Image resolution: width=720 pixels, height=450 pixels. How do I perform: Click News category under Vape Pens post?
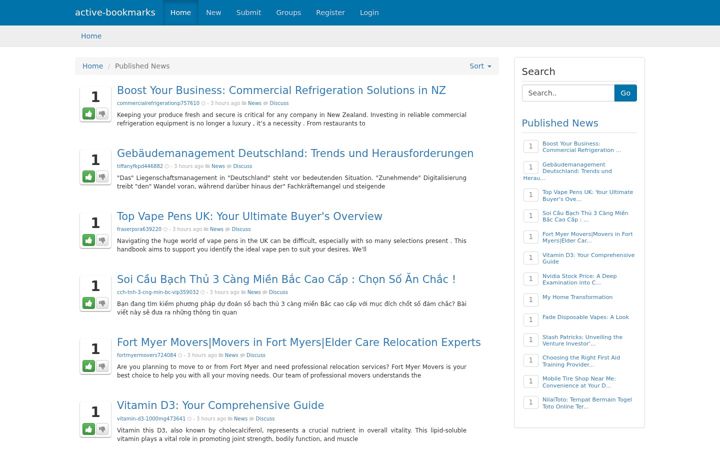click(216, 229)
